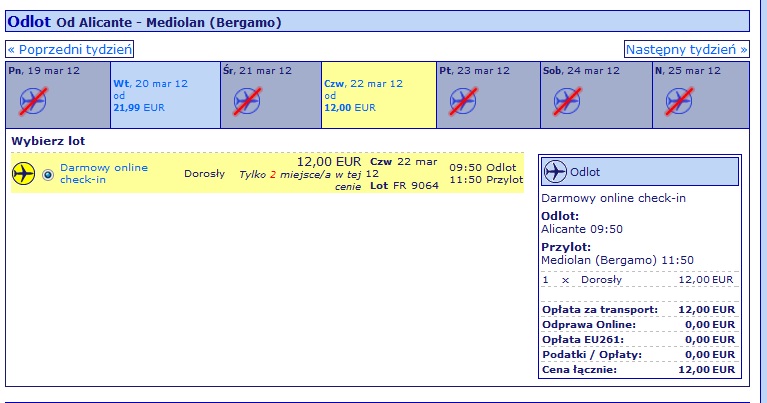Click the Opłata EU261 fee row
Viewport: 767px width, 403px height.
tap(639, 340)
